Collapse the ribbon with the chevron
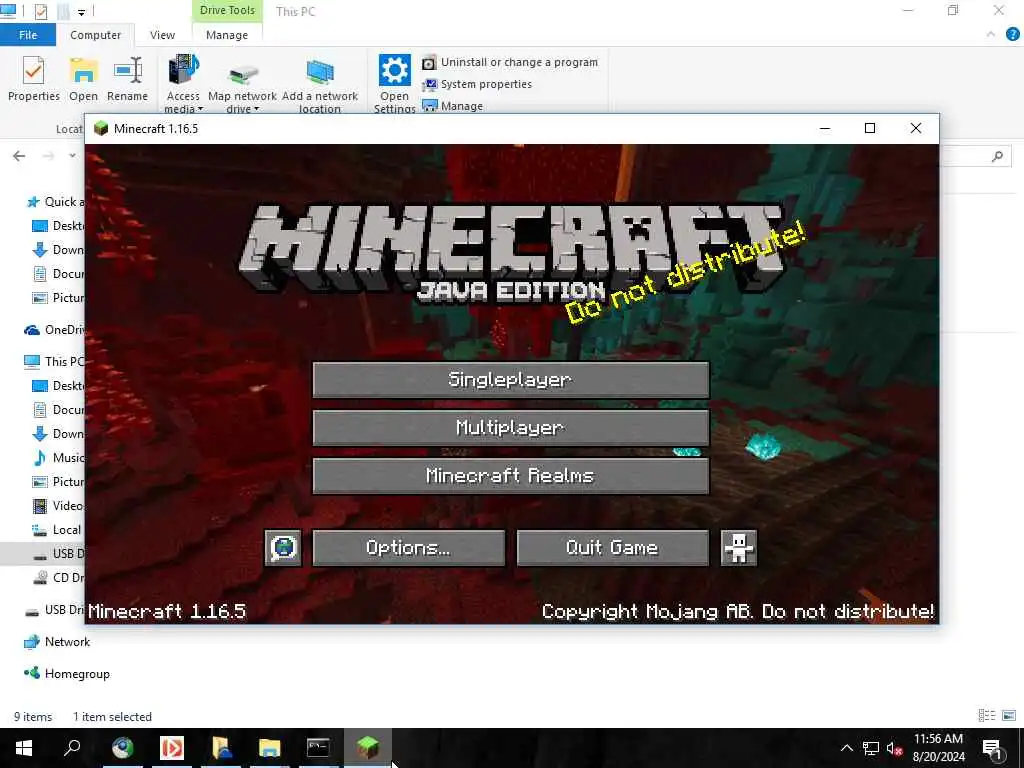 pos(991,35)
